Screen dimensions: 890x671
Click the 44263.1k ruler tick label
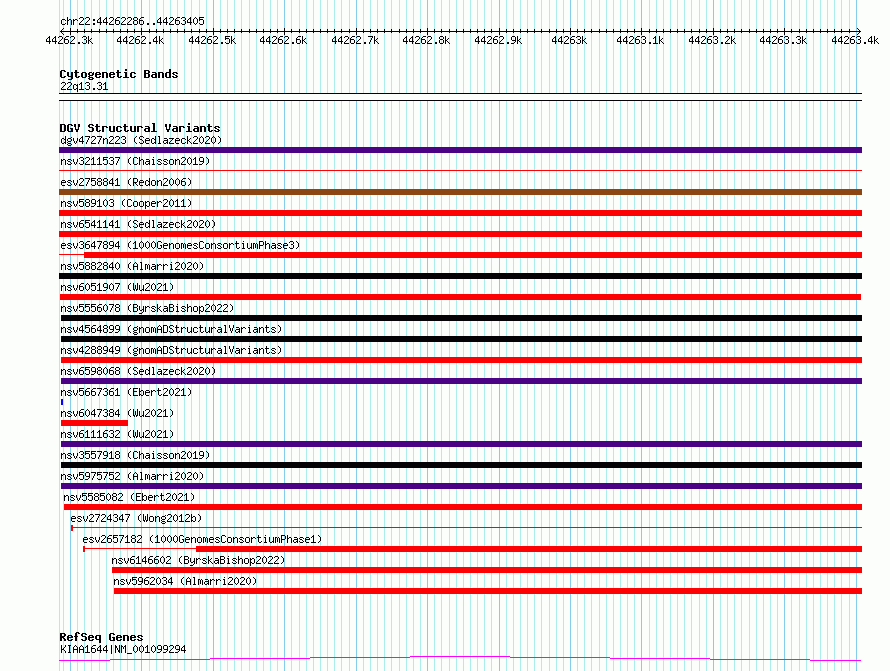coord(640,40)
